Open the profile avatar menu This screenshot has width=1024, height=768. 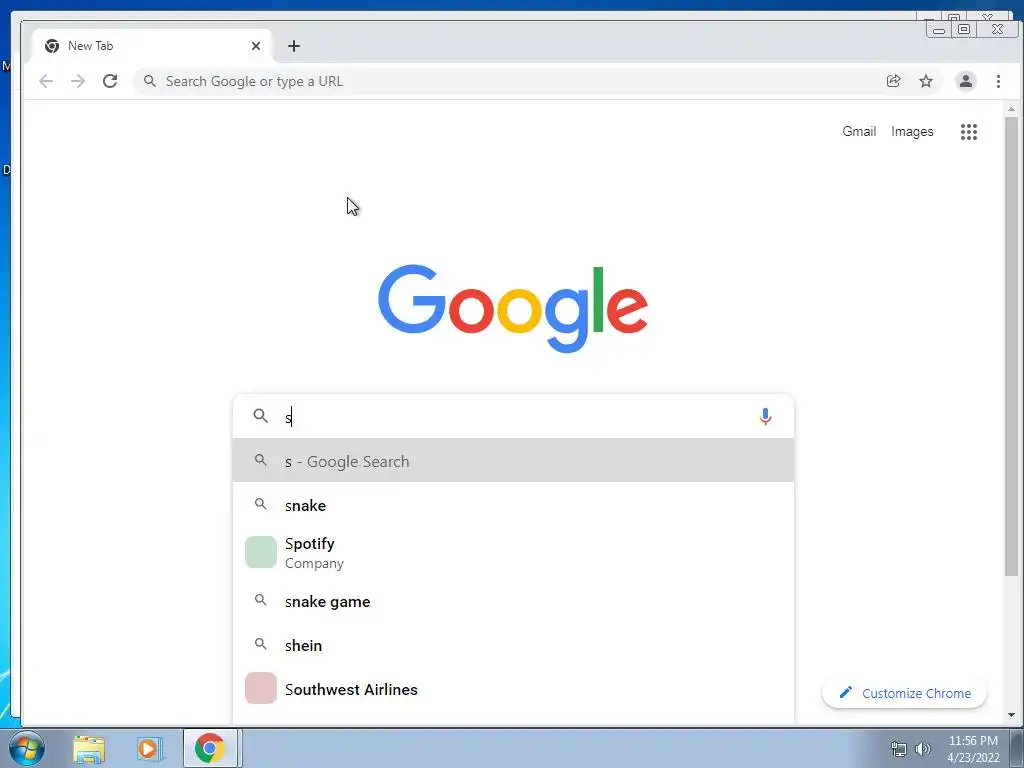click(965, 81)
